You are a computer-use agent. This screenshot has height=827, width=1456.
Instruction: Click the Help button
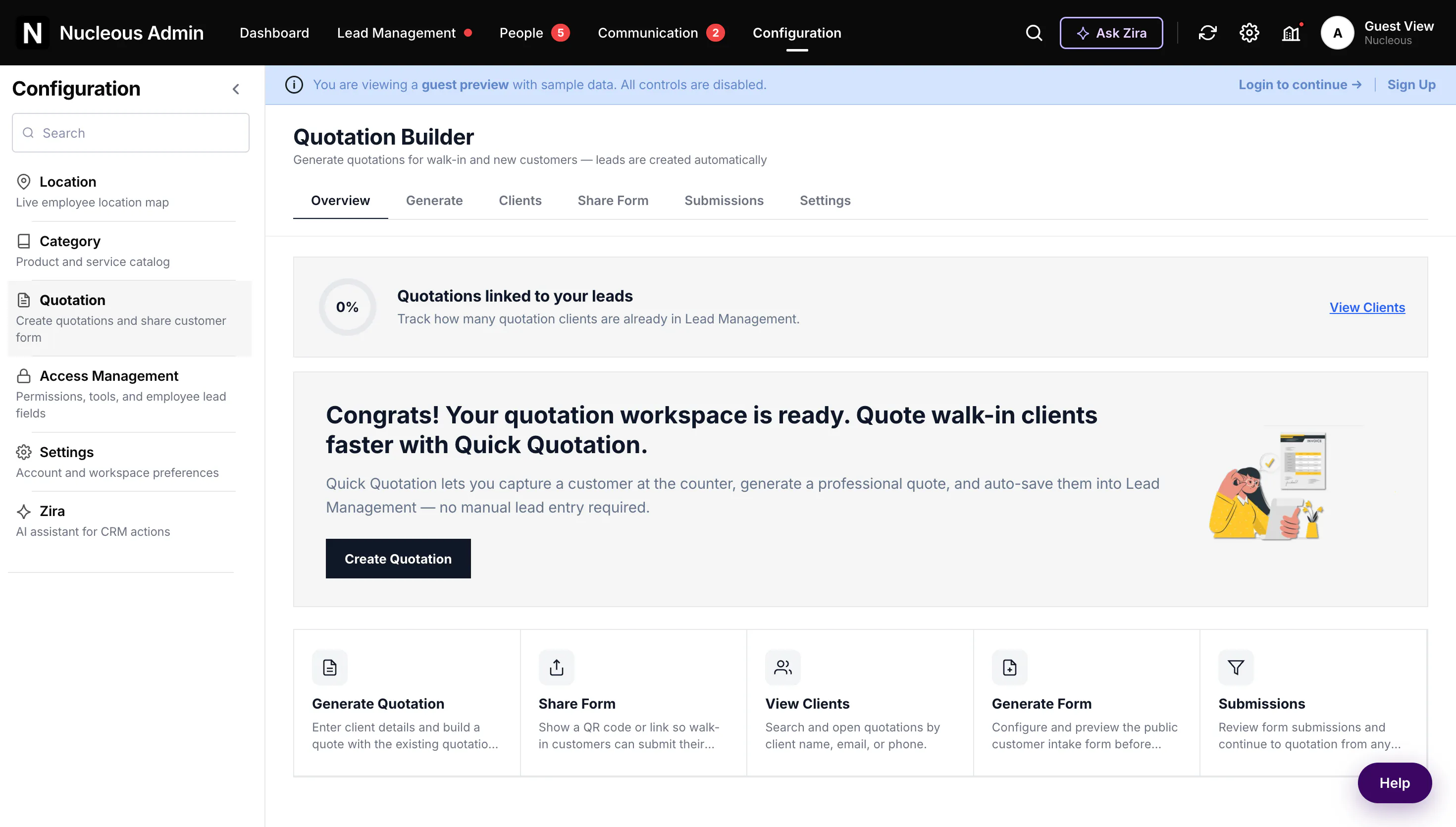coord(1395,783)
